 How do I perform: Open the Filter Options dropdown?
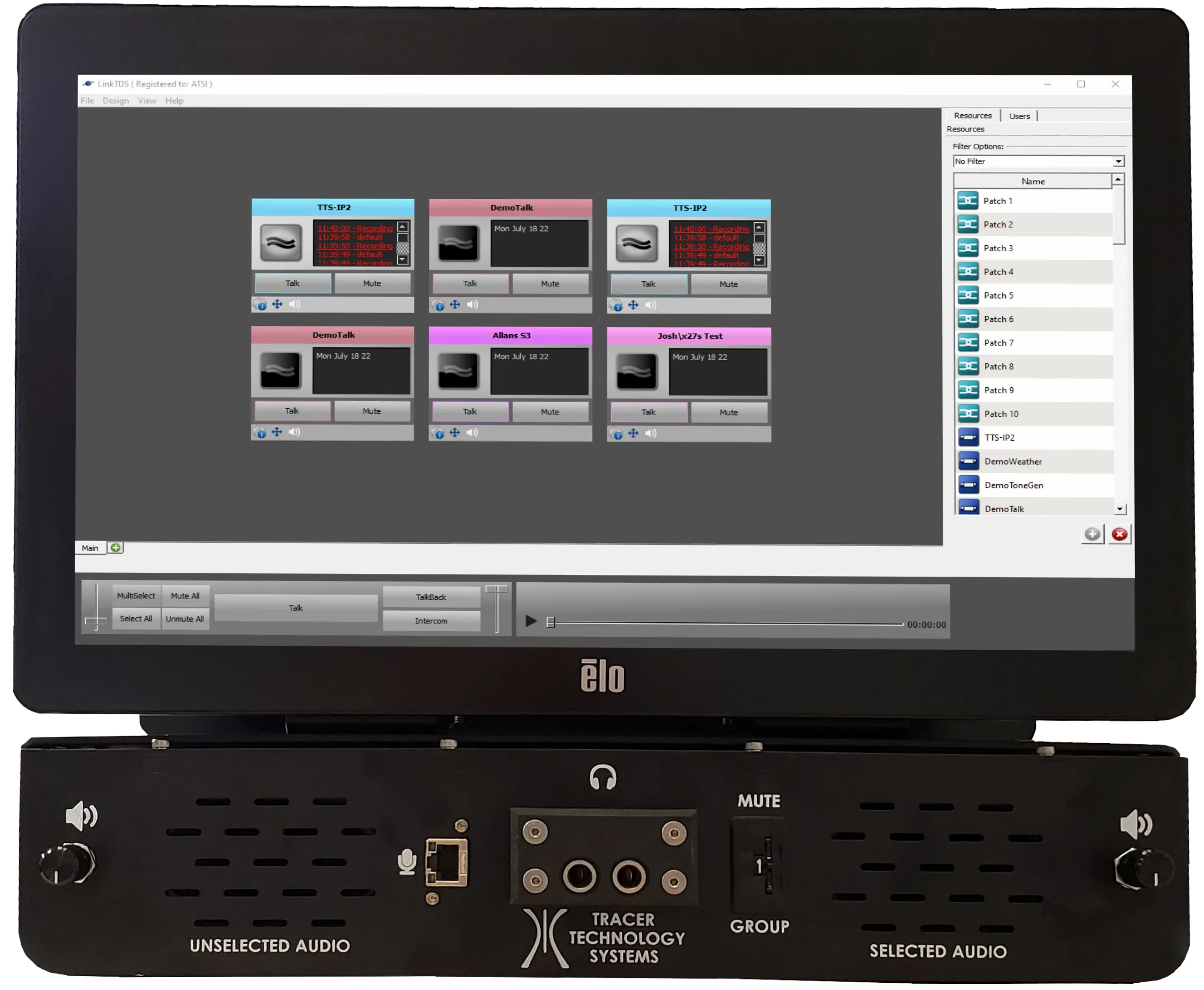[x=1119, y=162]
